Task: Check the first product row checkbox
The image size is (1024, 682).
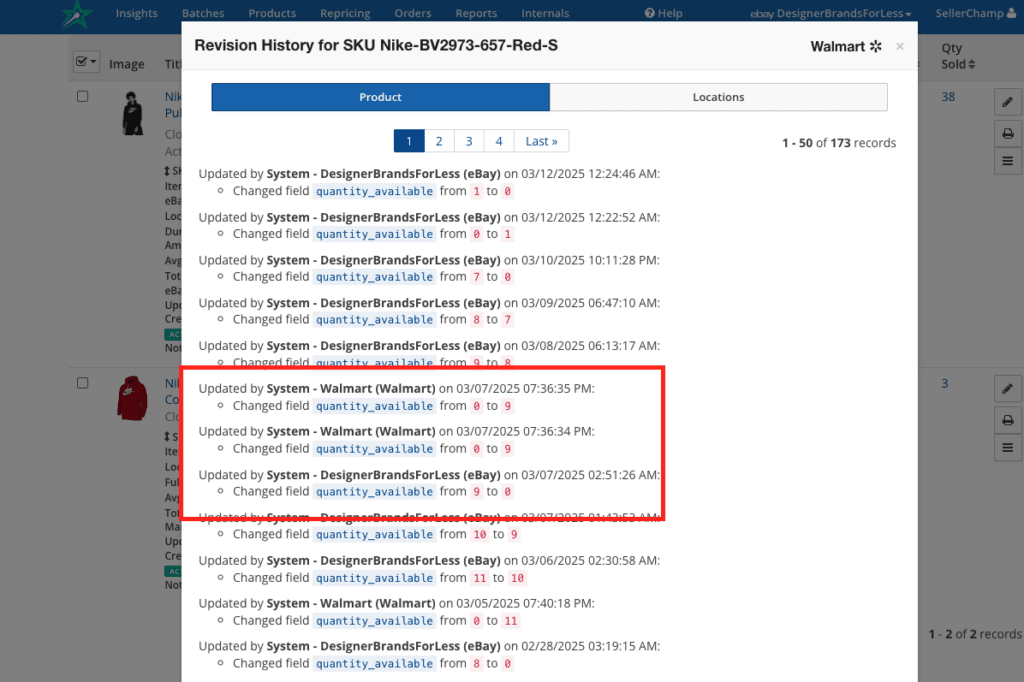Action: pyautogui.click(x=82, y=96)
